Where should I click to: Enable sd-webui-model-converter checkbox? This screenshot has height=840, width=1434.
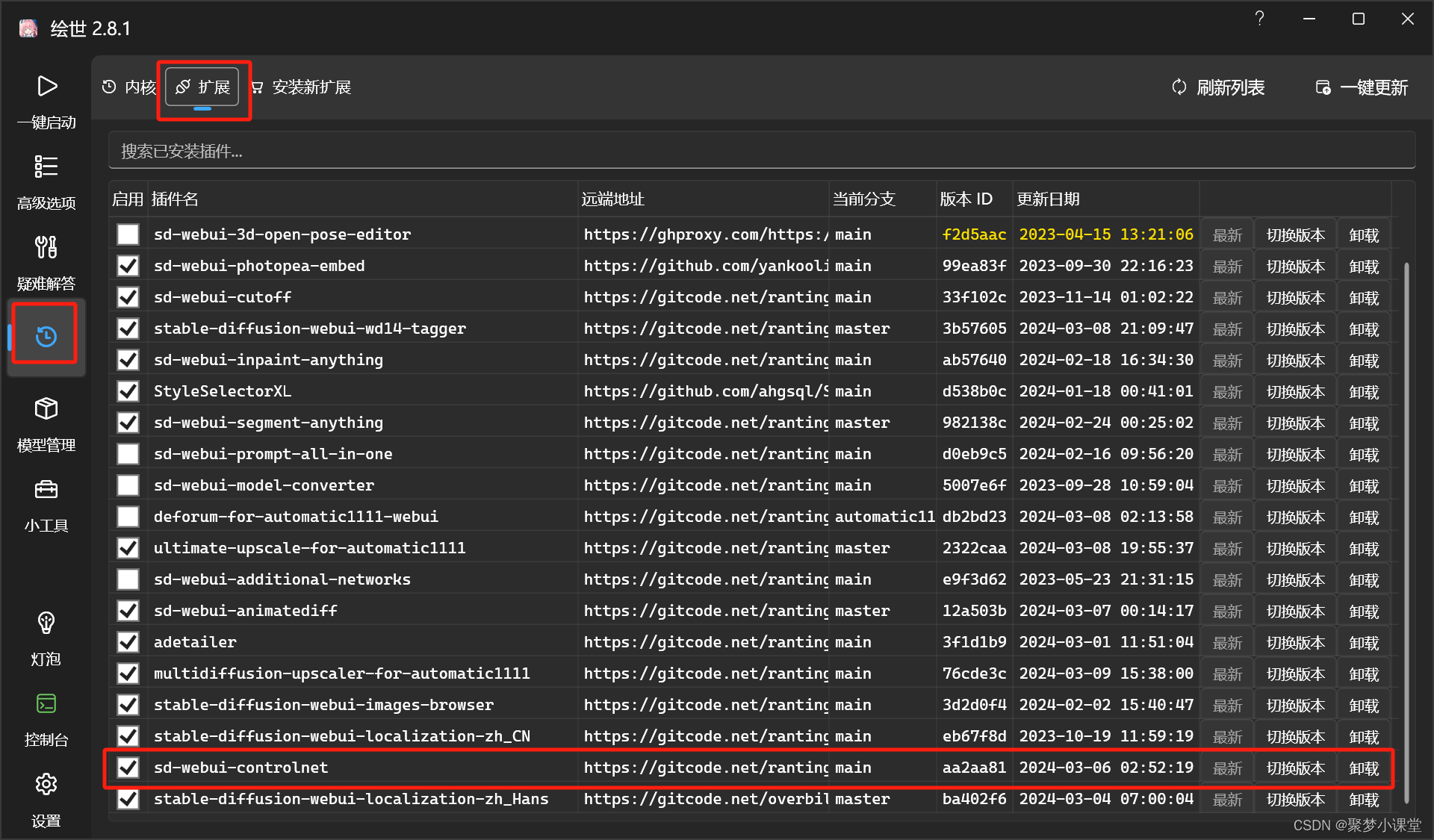pos(128,485)
